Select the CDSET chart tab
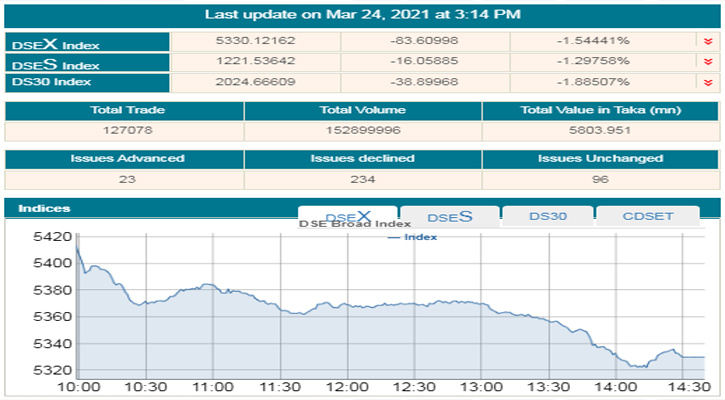 click(647, 216)
